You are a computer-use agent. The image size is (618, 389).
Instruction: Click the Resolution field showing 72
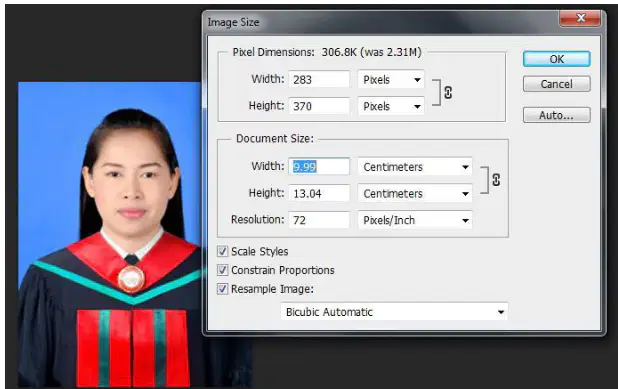pos(319,220)
